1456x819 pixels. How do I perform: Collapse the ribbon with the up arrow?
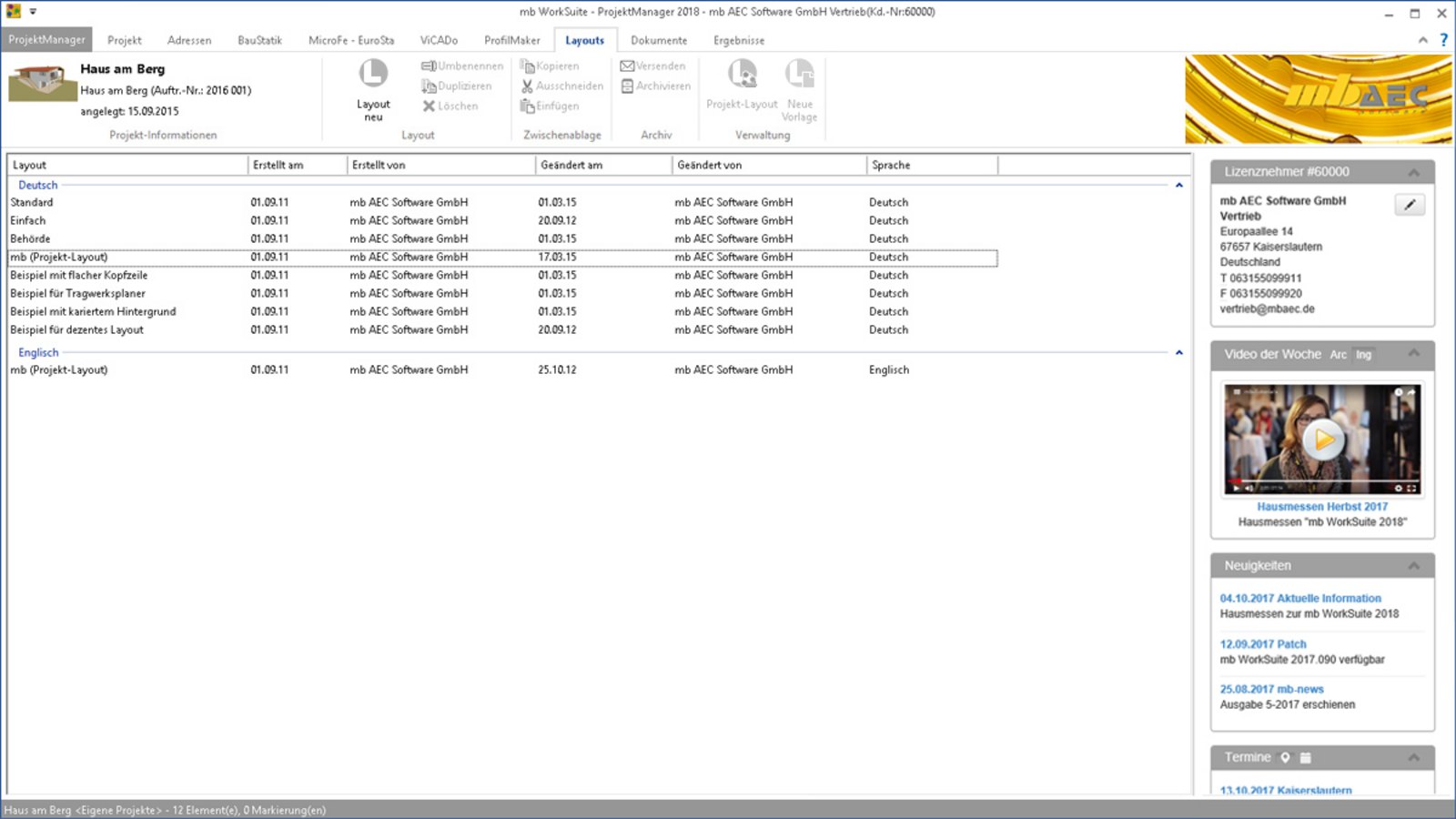(x=1421, y=40)
